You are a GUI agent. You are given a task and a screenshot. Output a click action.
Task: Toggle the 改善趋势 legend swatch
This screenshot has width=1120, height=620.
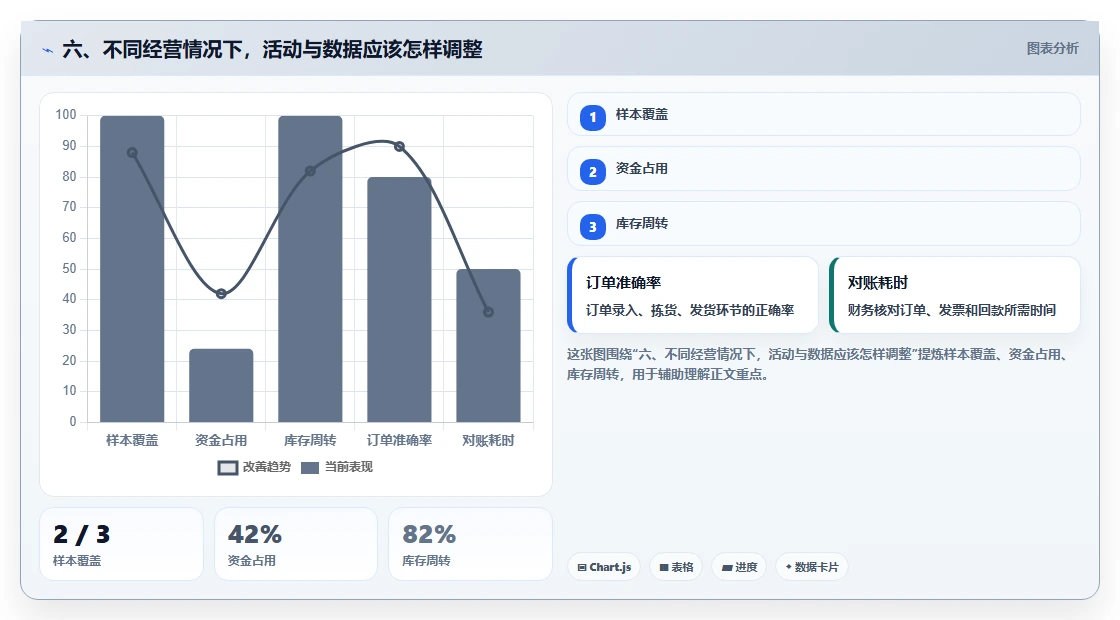click(227, 468)
